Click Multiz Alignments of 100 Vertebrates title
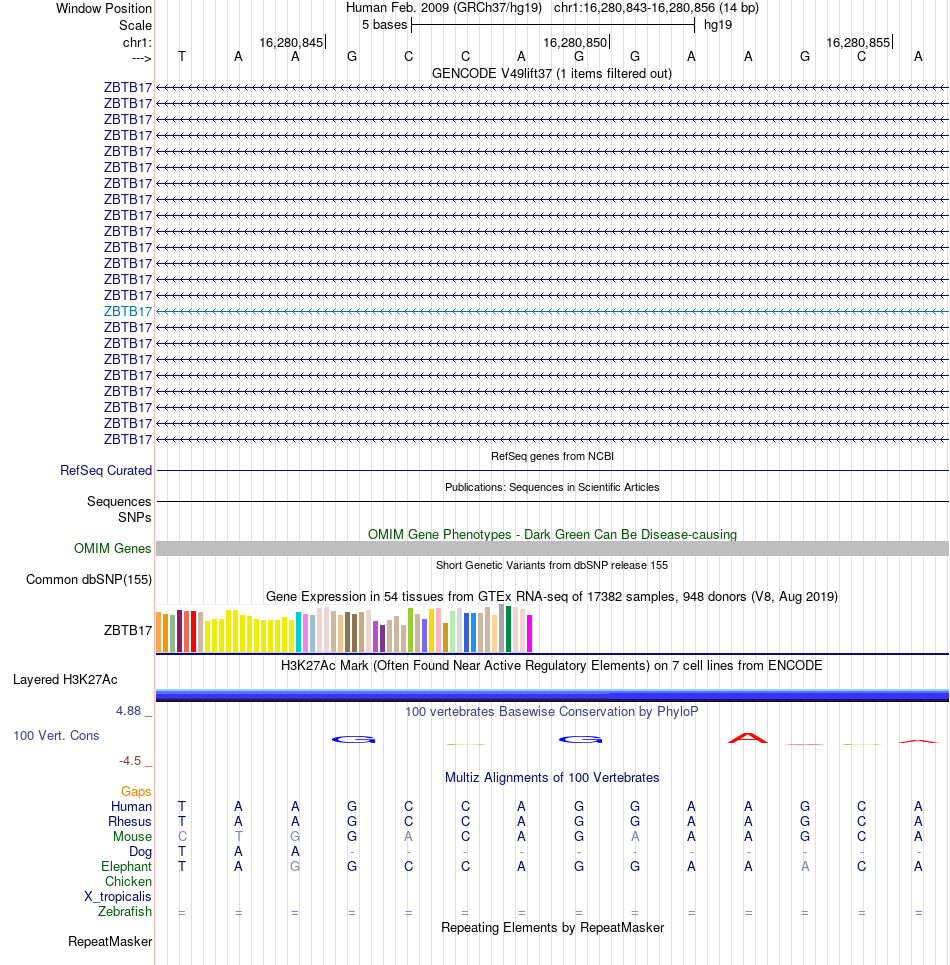 552,777
